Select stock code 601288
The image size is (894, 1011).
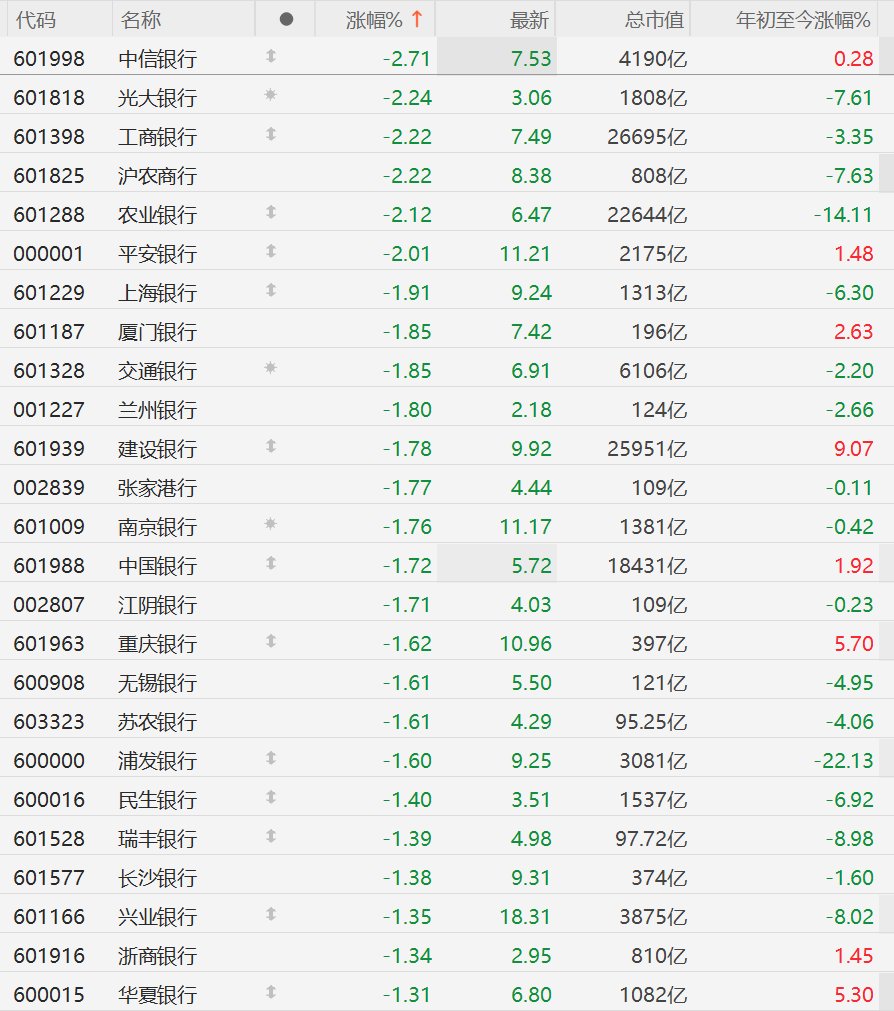click(49, 215)
